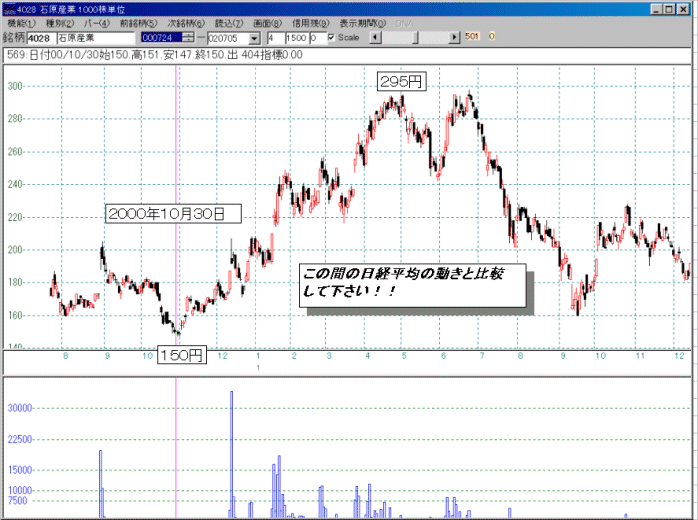The image size is (698, 520).
Task: Toggle the Scale checkbox
Action: tap(333, 37)
